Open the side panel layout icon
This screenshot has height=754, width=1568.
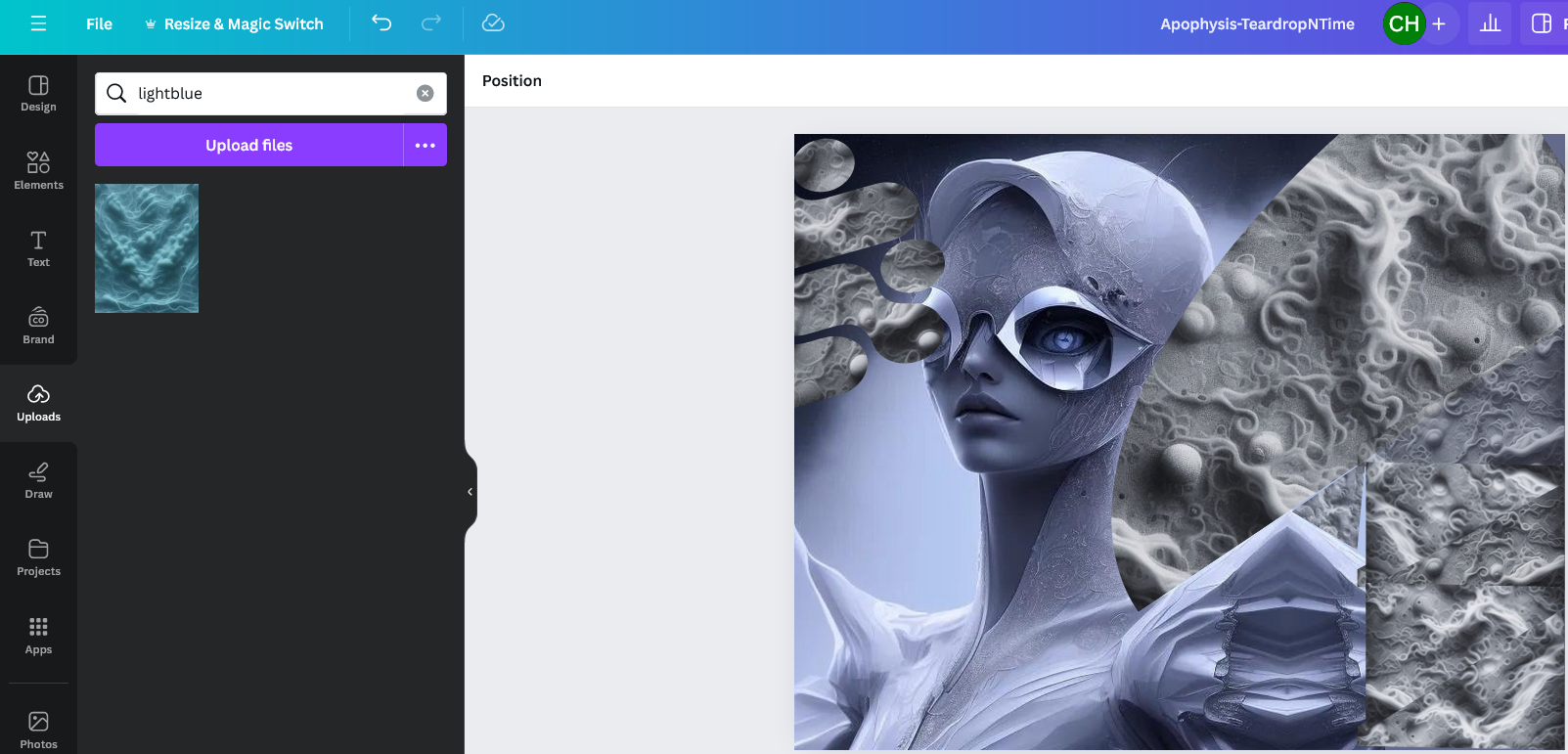pos(1542,23)
